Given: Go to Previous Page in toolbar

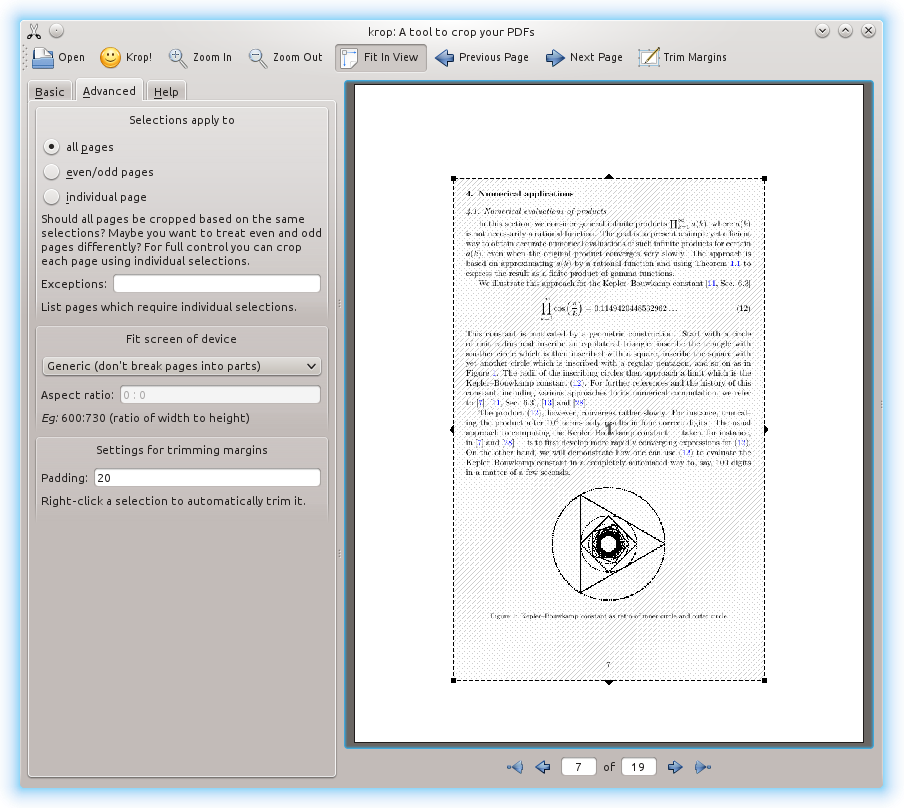Looking at the screenshot, I should point(482,58).
